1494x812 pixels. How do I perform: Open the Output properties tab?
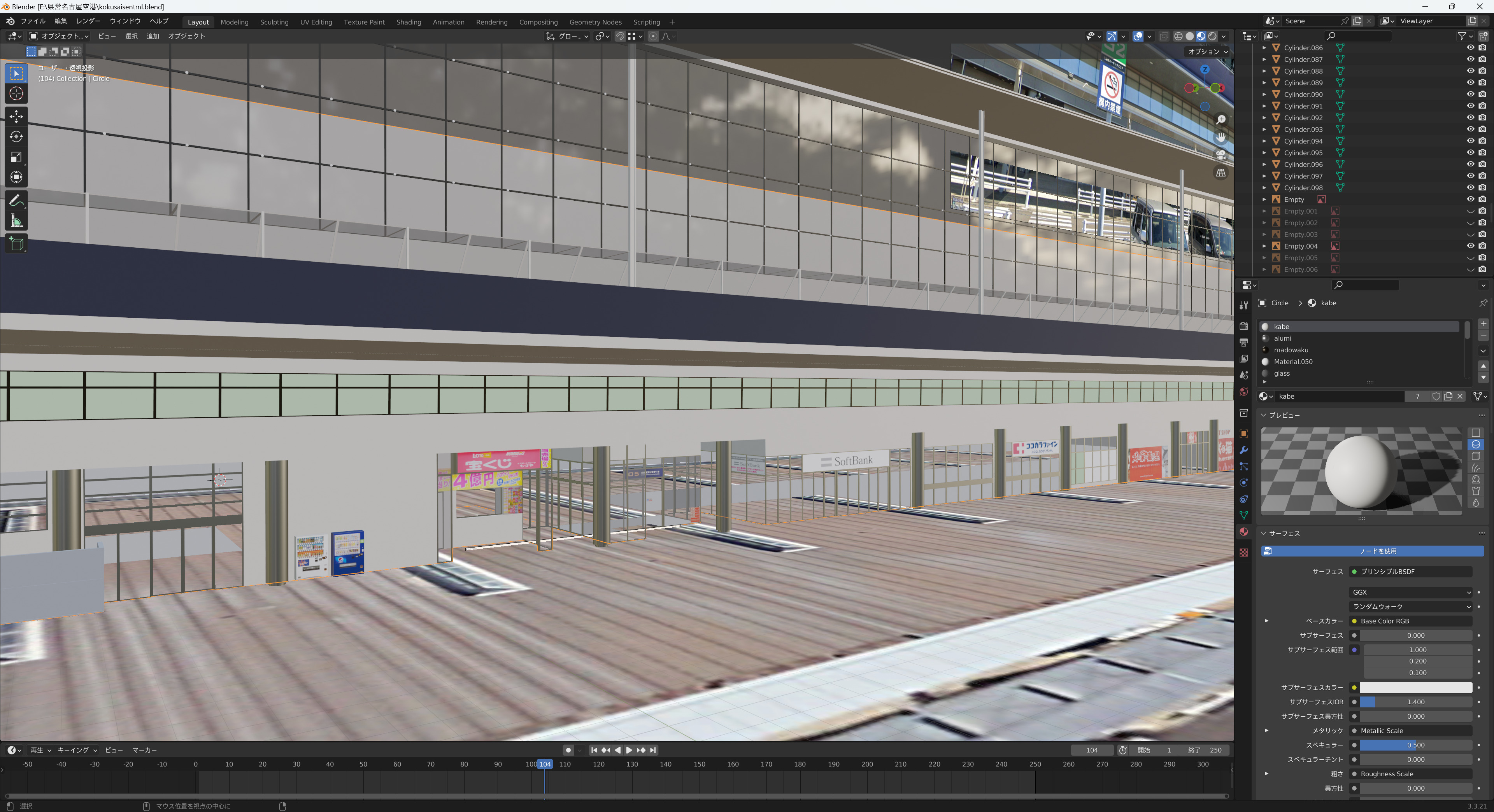click(1243, 343)
